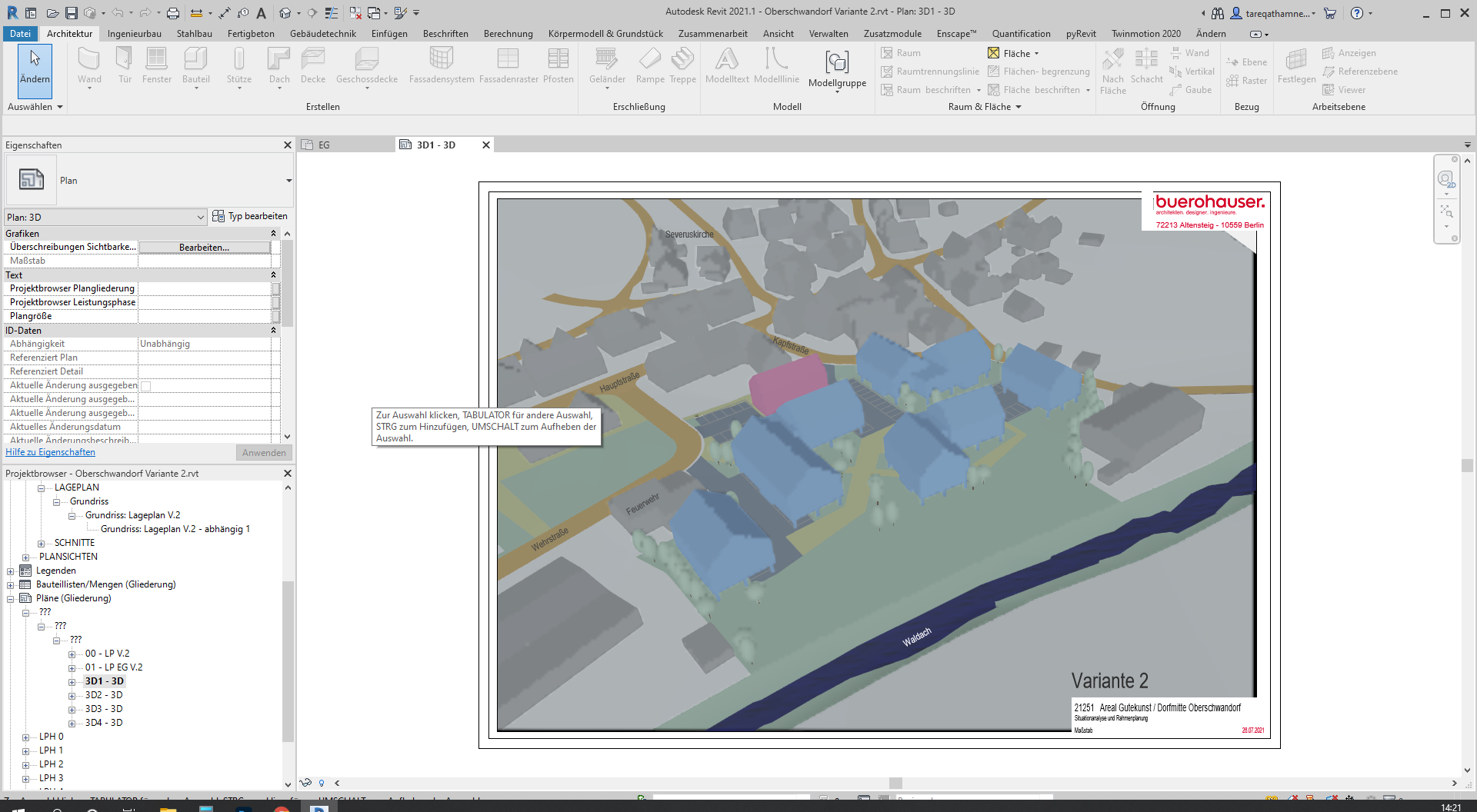Save project with the floppy disk icon
This screenshot has height=812, width=1477.
point(71,13)
